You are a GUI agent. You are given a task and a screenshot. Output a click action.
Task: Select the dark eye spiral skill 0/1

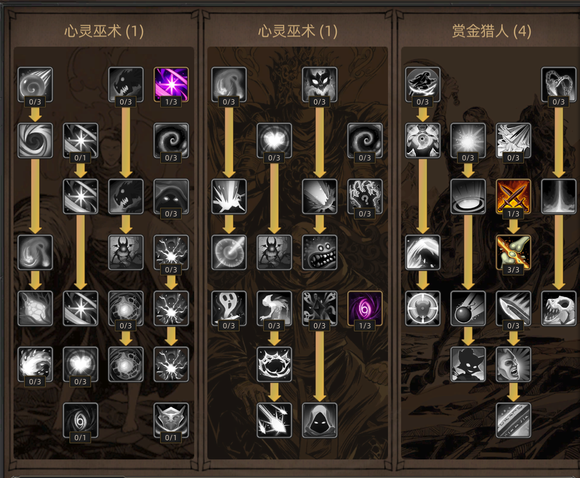[x=80, y=420]
